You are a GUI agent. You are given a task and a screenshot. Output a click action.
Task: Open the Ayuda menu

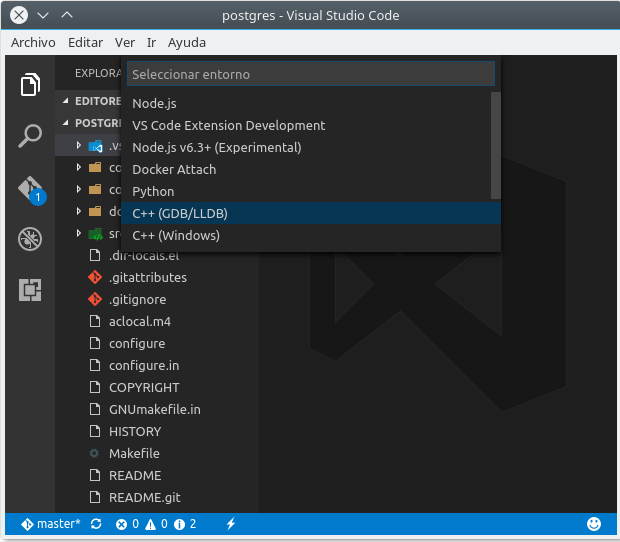click(187, 43)
